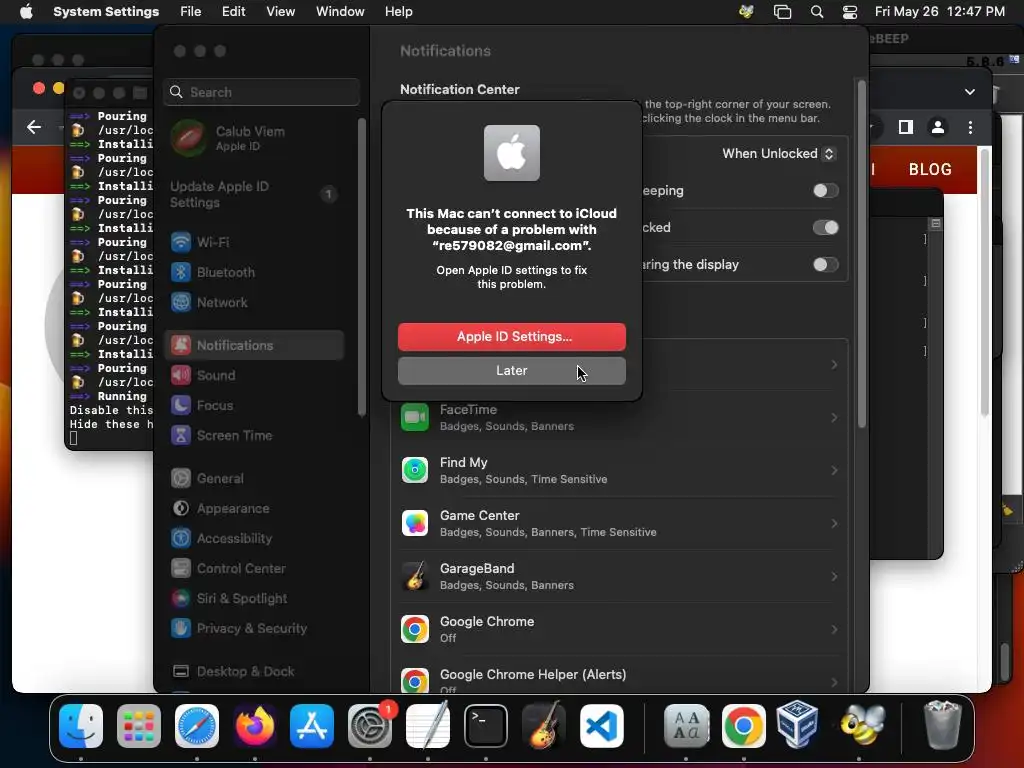Toggle Chrome side panel icon

905,127
